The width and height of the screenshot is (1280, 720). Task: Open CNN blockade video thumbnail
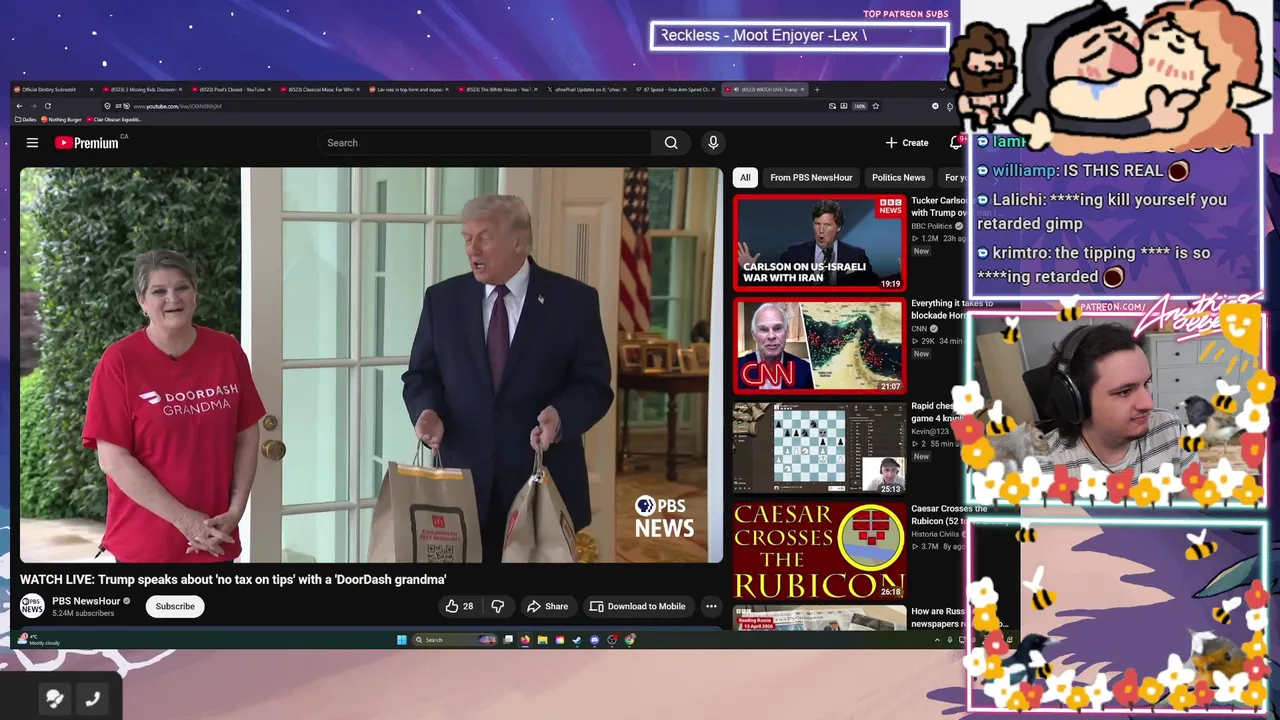tap(819, 345)
